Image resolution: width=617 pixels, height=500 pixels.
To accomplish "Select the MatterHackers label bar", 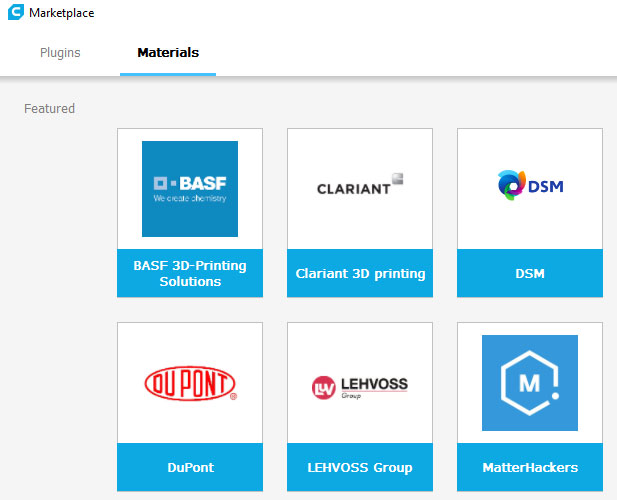I will point(530,467).
